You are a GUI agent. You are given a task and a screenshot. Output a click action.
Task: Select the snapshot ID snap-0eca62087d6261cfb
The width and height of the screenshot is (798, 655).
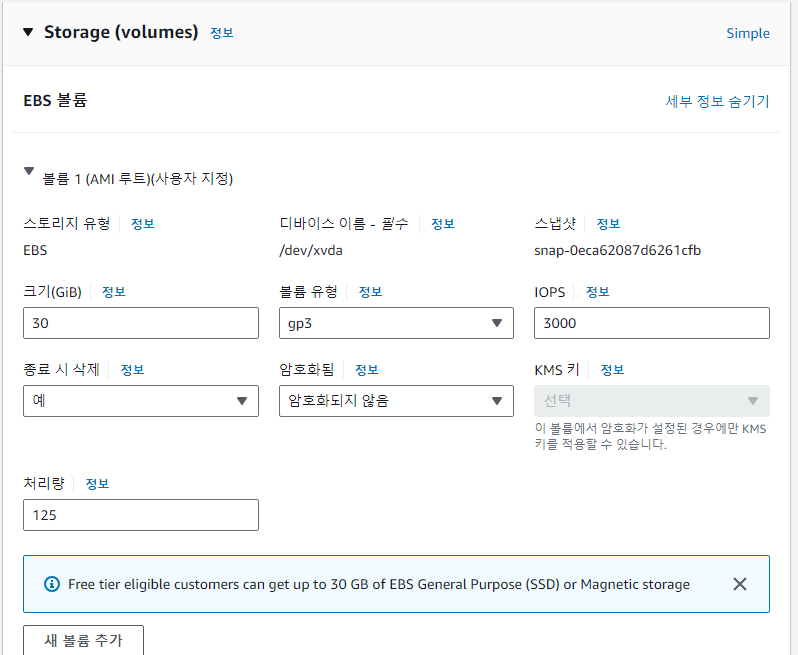point(617,250)
